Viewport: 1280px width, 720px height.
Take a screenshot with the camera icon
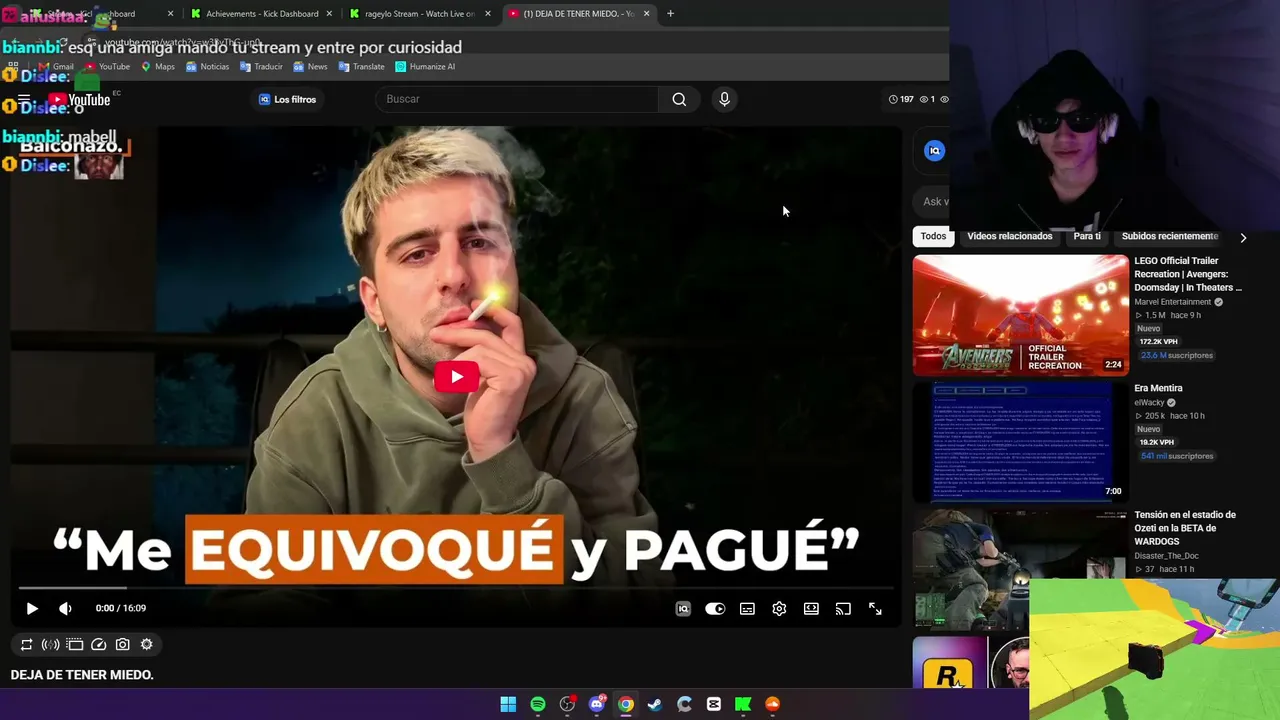coord(123,645)
